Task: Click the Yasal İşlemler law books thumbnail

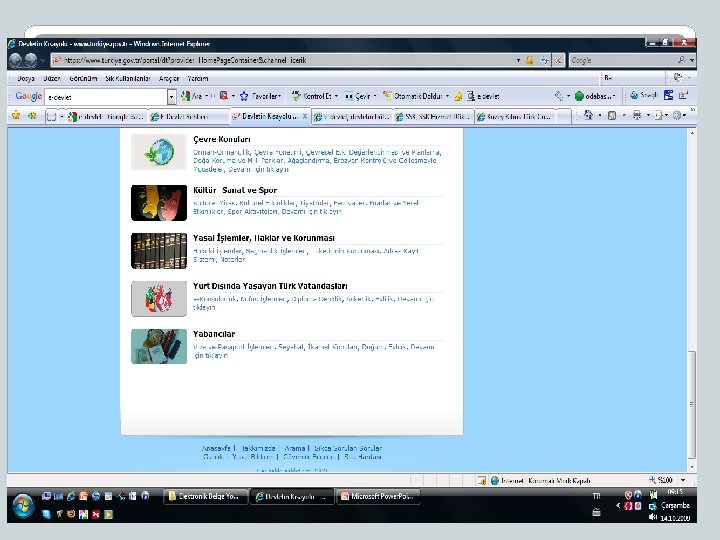Action: [159, 251]
